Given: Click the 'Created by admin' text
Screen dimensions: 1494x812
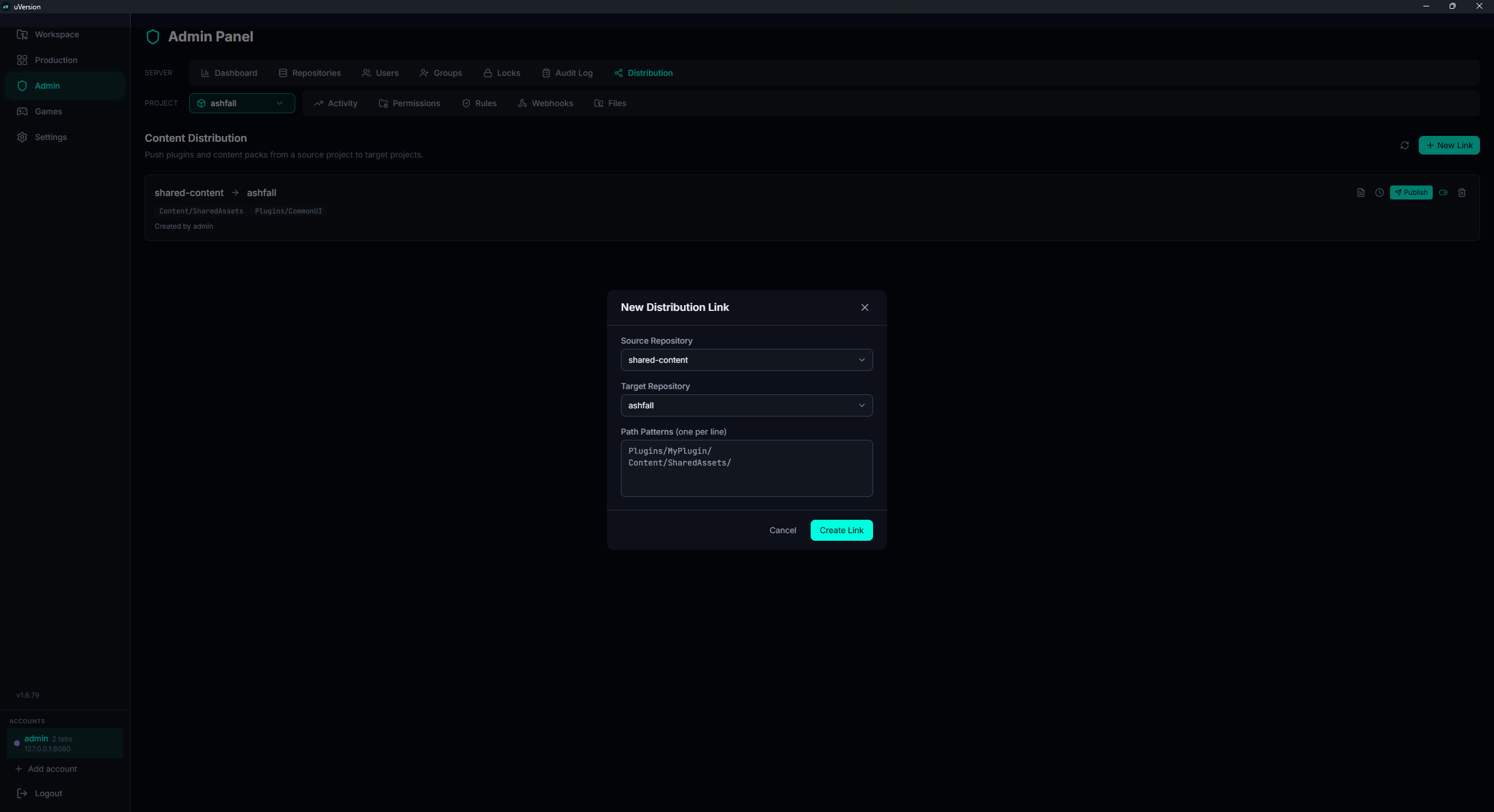Looking at the screenshot, I should click(184, 226).
